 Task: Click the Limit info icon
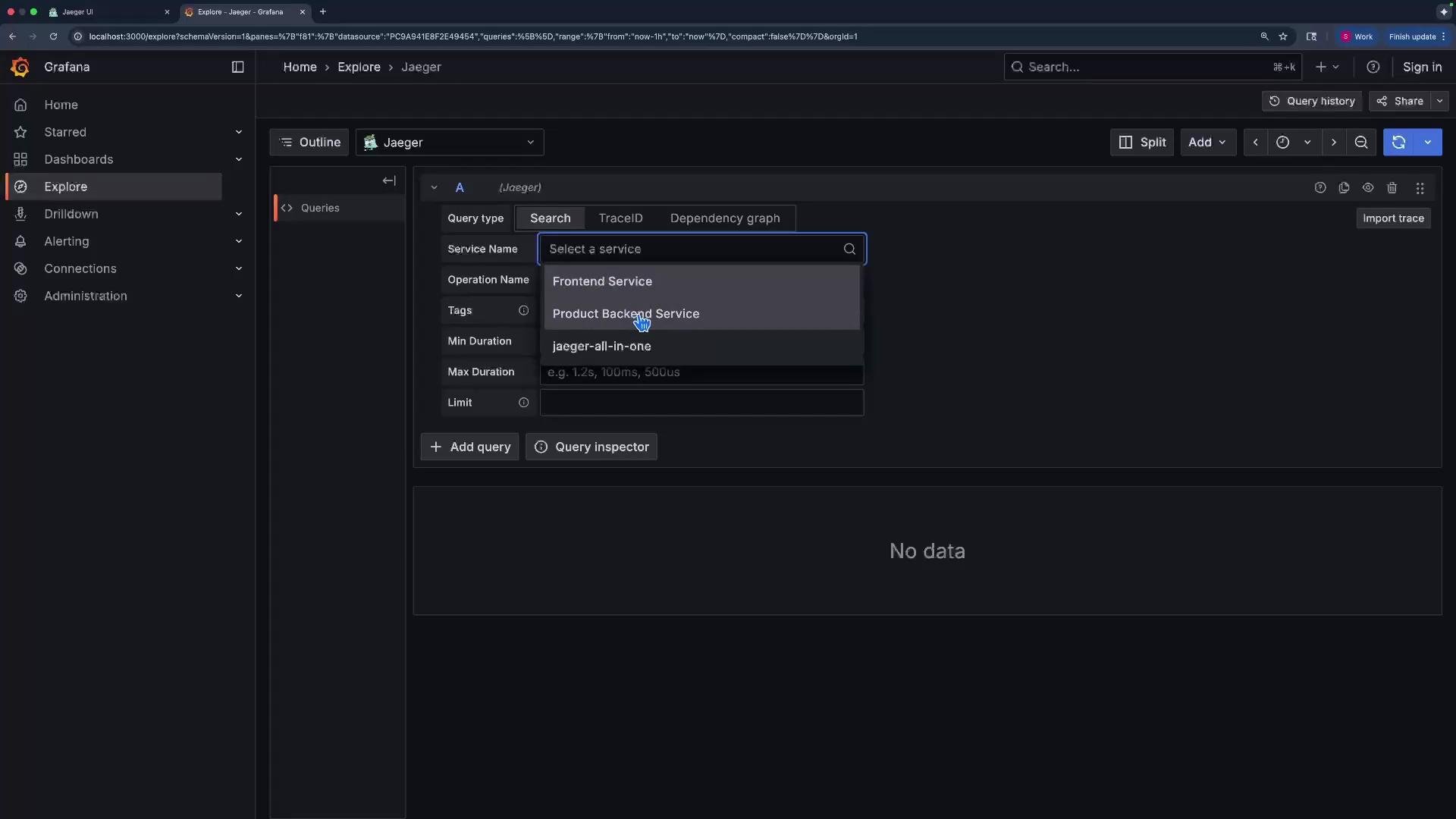click(523, 403)
